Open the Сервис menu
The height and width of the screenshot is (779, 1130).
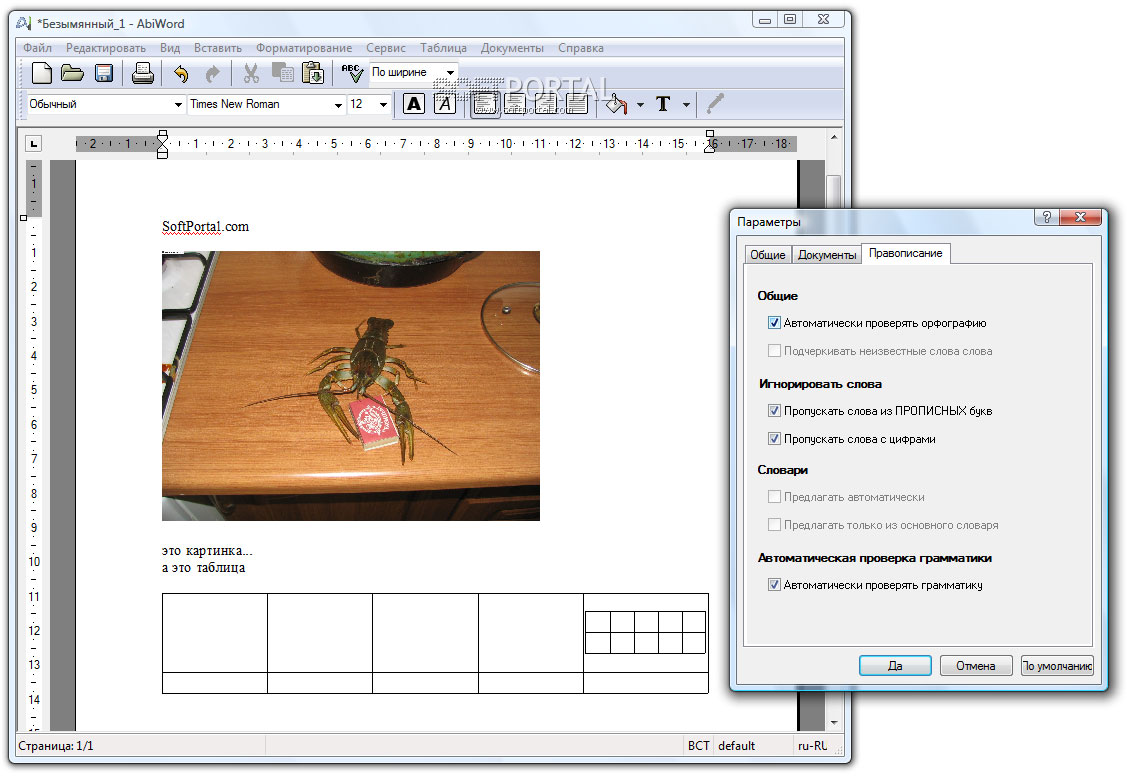point(386,48)
